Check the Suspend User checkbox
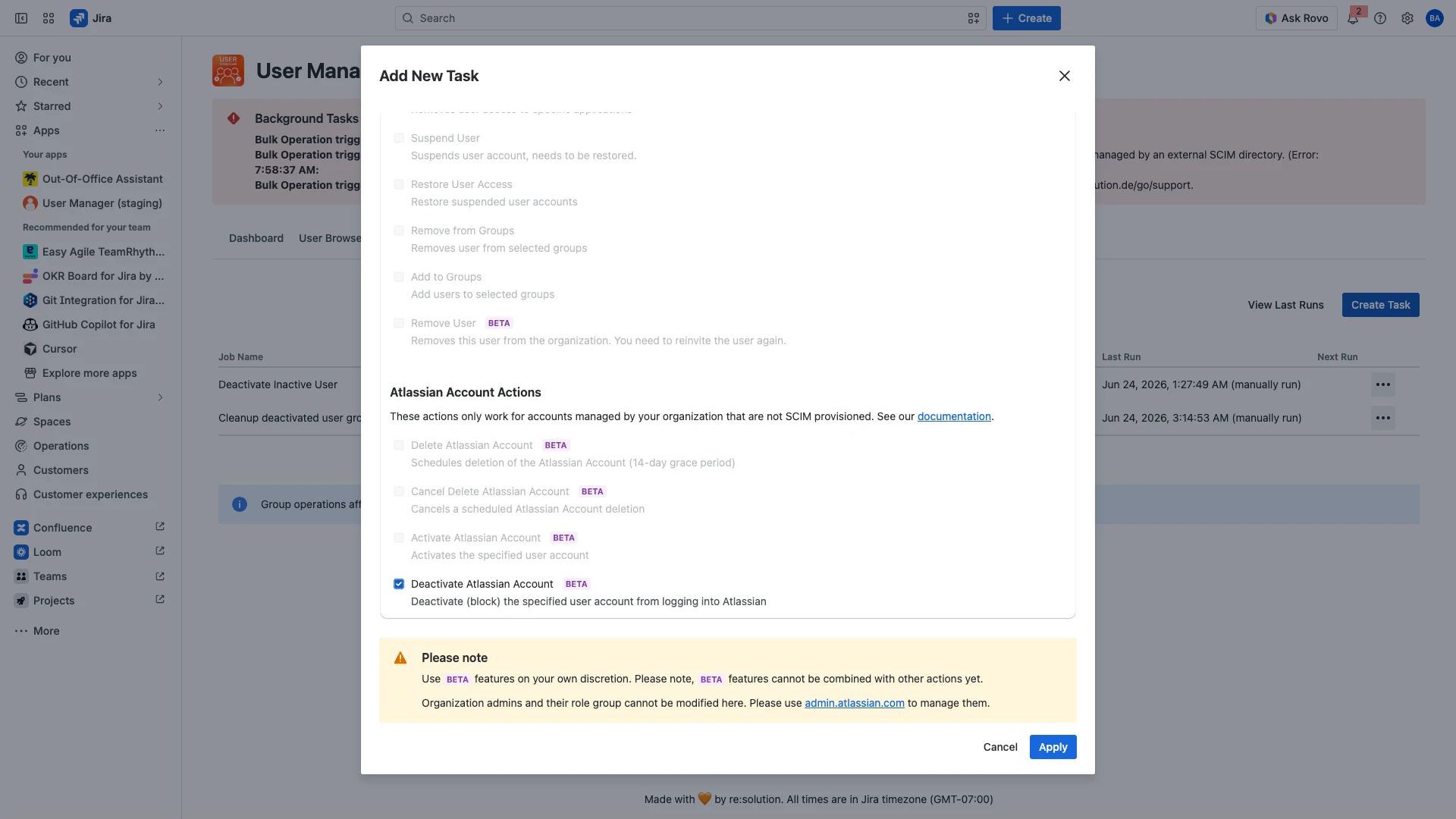This screenshot has height=819, width=1456. (x=399, y=138)
